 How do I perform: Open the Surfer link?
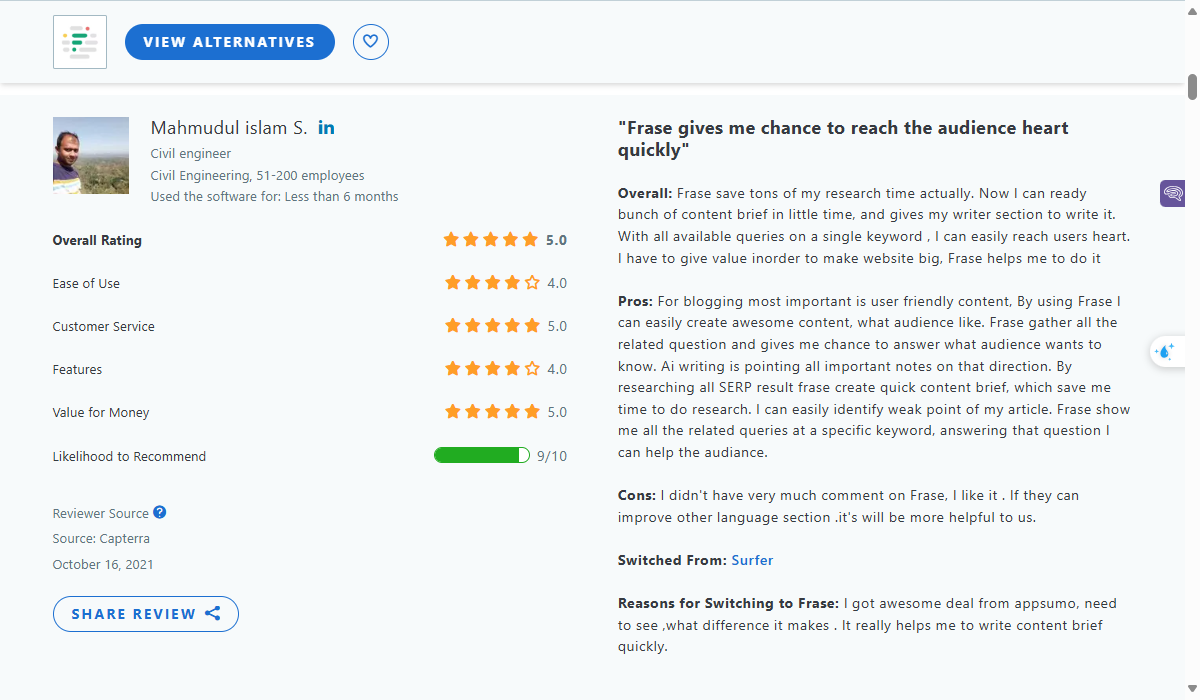pyautogui.click(x=752, y=560)
